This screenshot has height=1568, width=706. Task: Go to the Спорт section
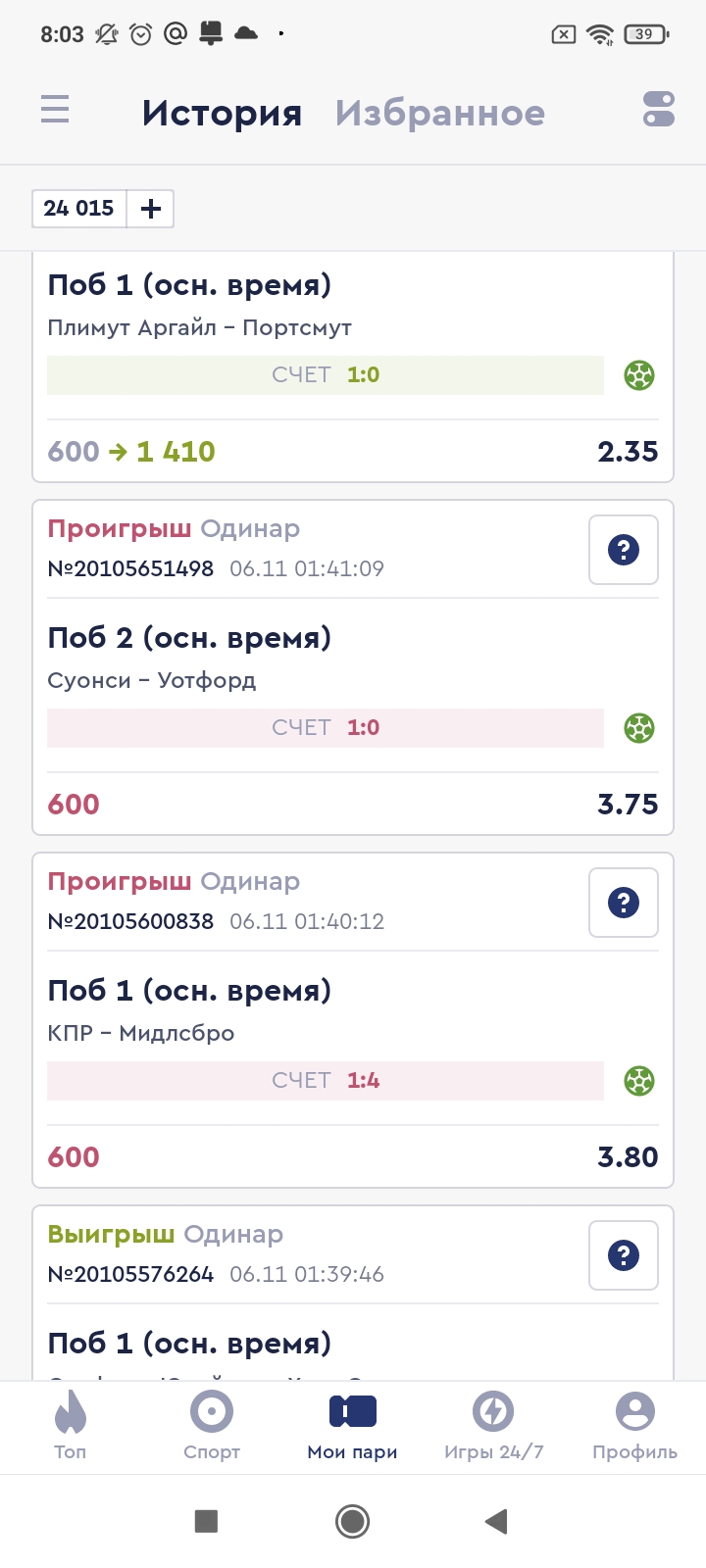coord(212,1425)
